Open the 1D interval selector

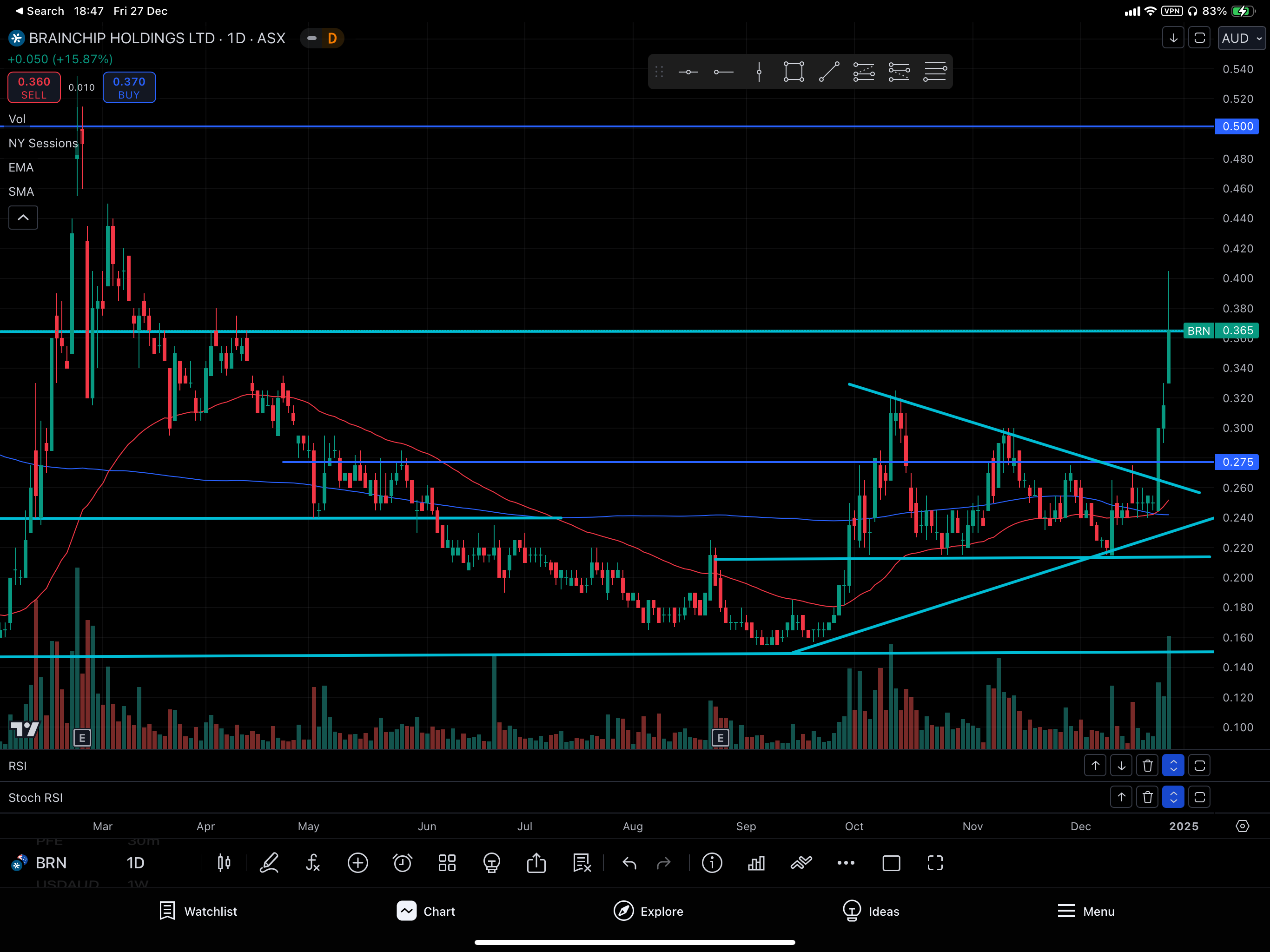135,862
